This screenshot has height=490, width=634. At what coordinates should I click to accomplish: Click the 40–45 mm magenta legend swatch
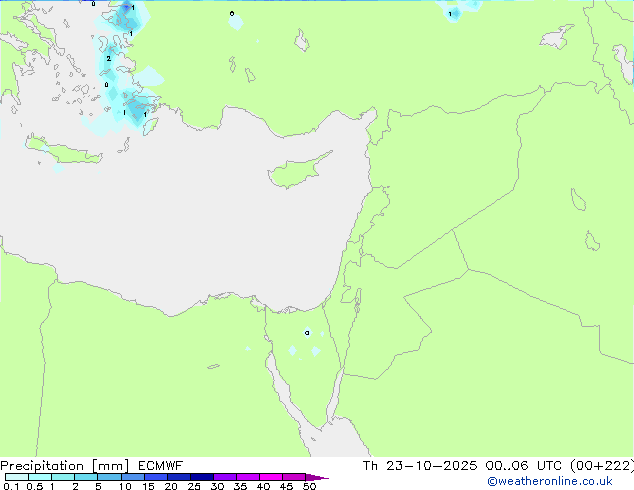click(271, 477)
